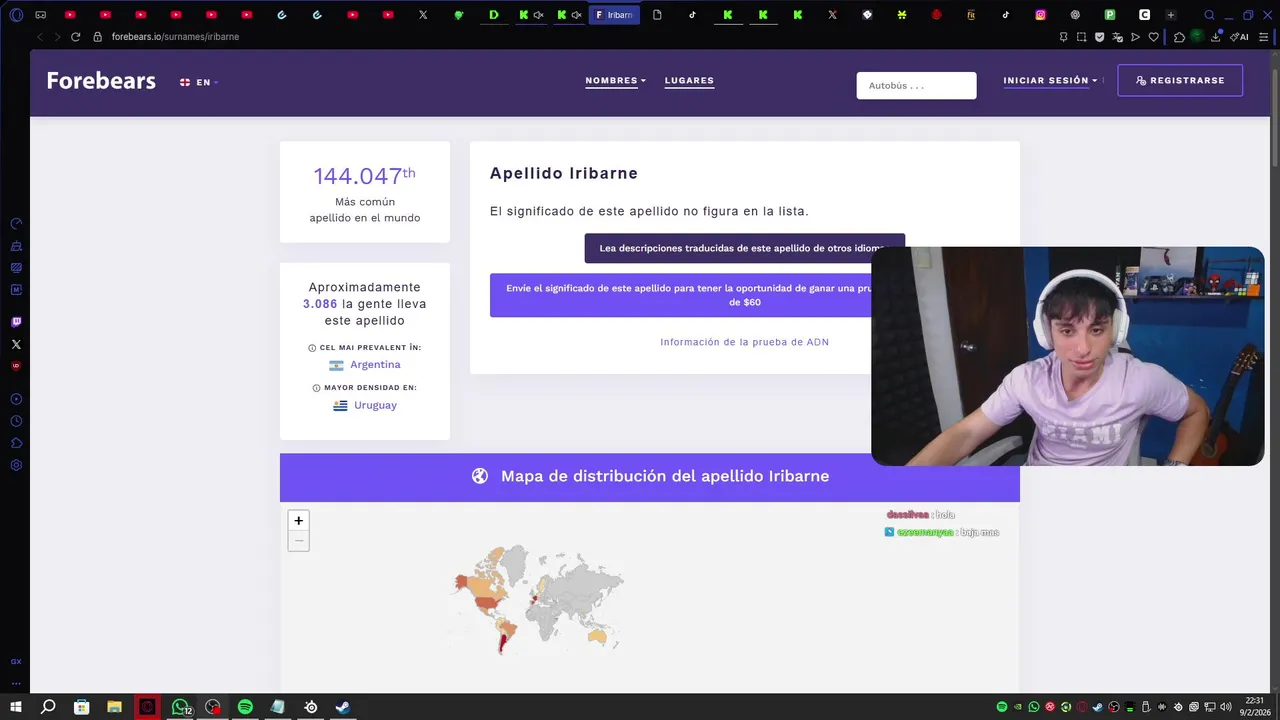
Task: Open Spotify from the taskbar
Action: point(245,707)
